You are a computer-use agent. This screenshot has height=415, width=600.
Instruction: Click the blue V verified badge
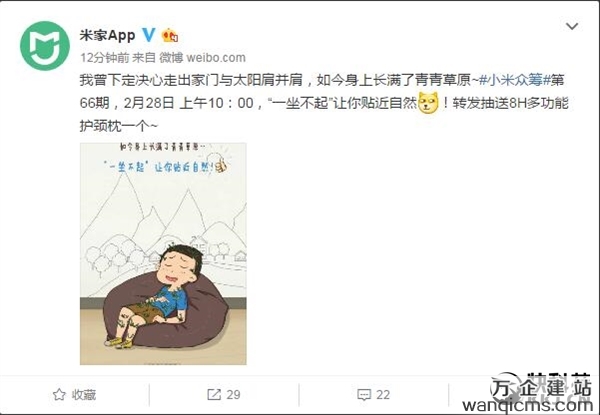[148, 35]
